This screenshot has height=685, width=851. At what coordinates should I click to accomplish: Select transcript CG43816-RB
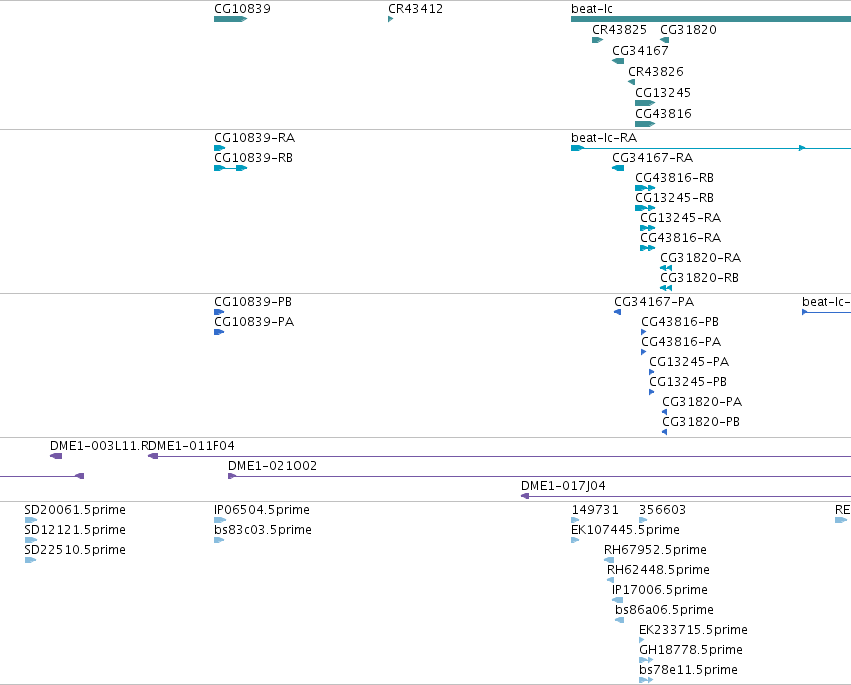(675, 178)
